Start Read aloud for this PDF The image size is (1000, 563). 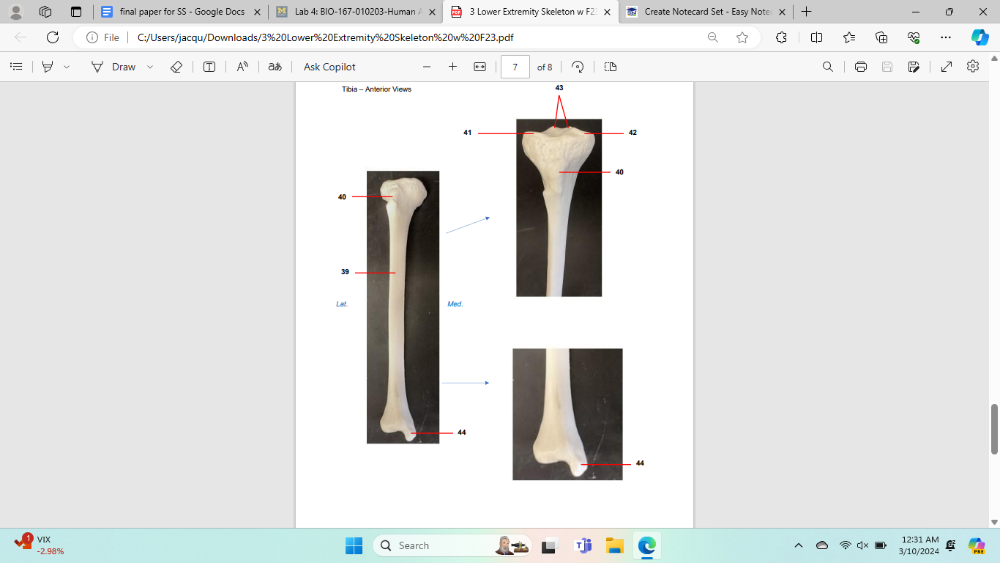click(x=242, y=67)
